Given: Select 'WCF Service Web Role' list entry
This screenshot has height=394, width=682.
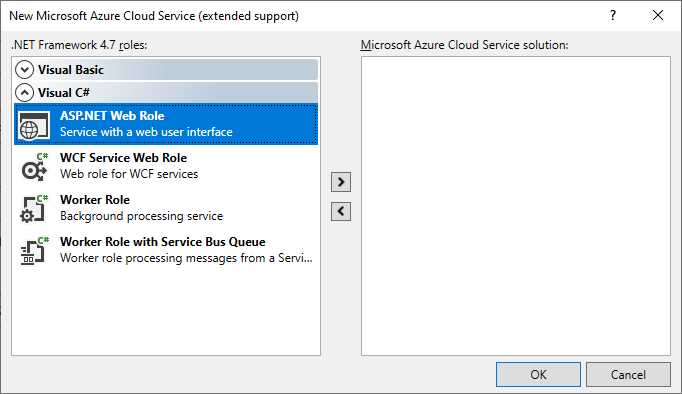Looking at the screenshot, I should (166, 166).
